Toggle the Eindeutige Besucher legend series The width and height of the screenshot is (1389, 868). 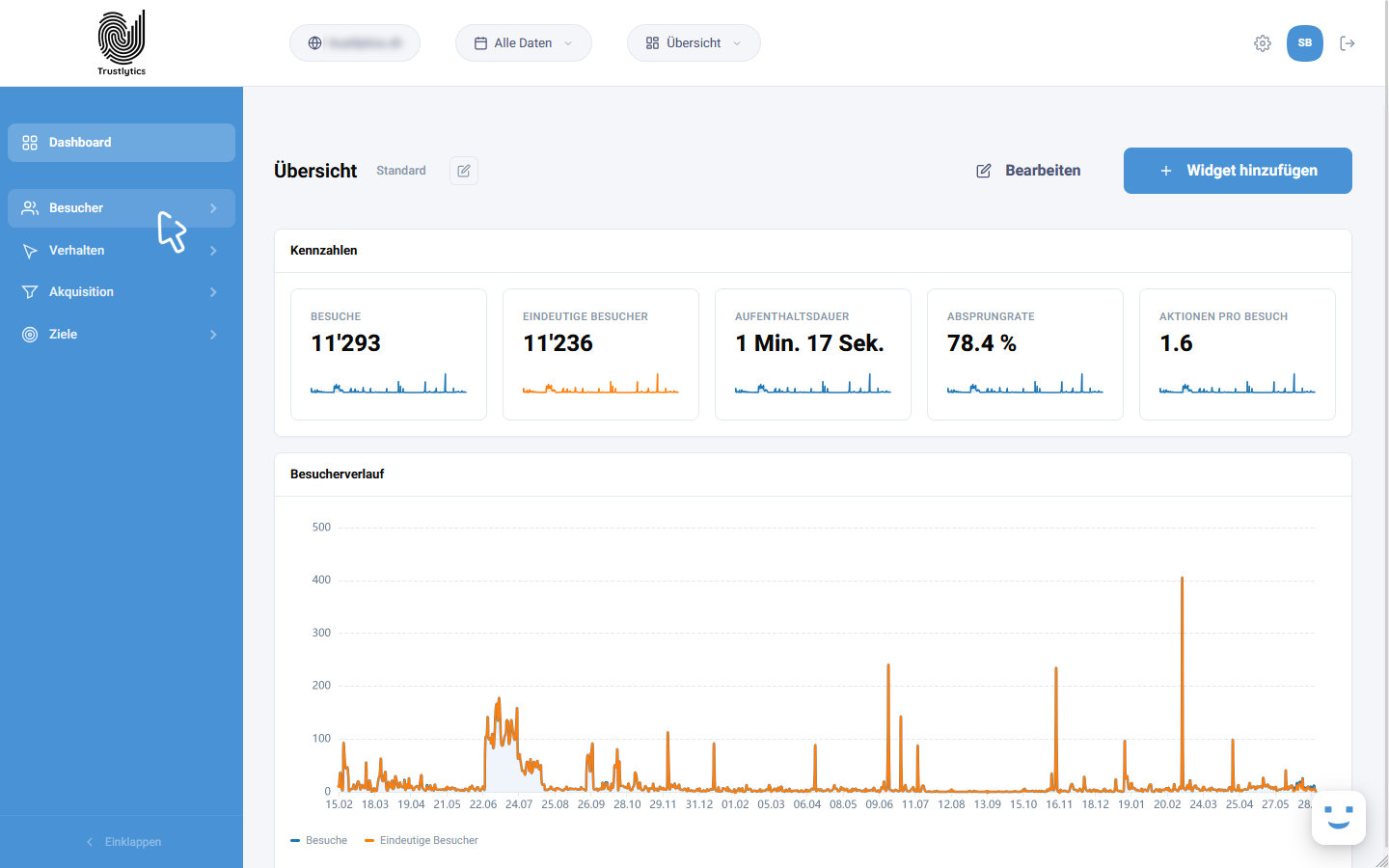click(422, 841)
